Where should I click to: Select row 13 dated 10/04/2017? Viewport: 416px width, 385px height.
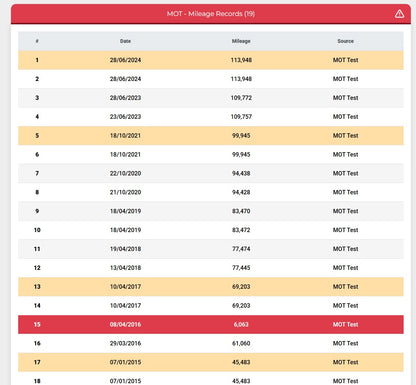[x=211, y=287]
